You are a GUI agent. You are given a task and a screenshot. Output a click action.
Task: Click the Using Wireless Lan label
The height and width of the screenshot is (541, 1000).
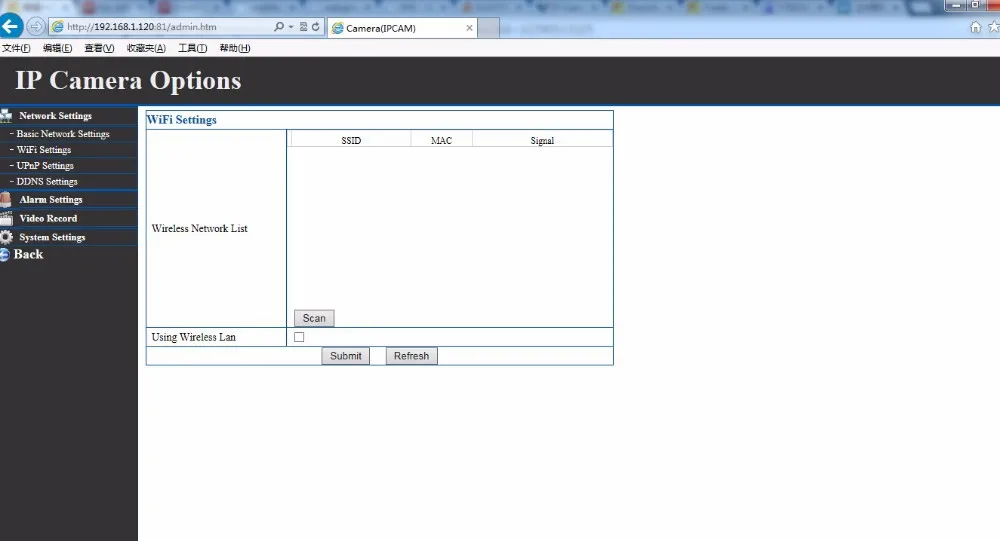[x=194, y=337]
